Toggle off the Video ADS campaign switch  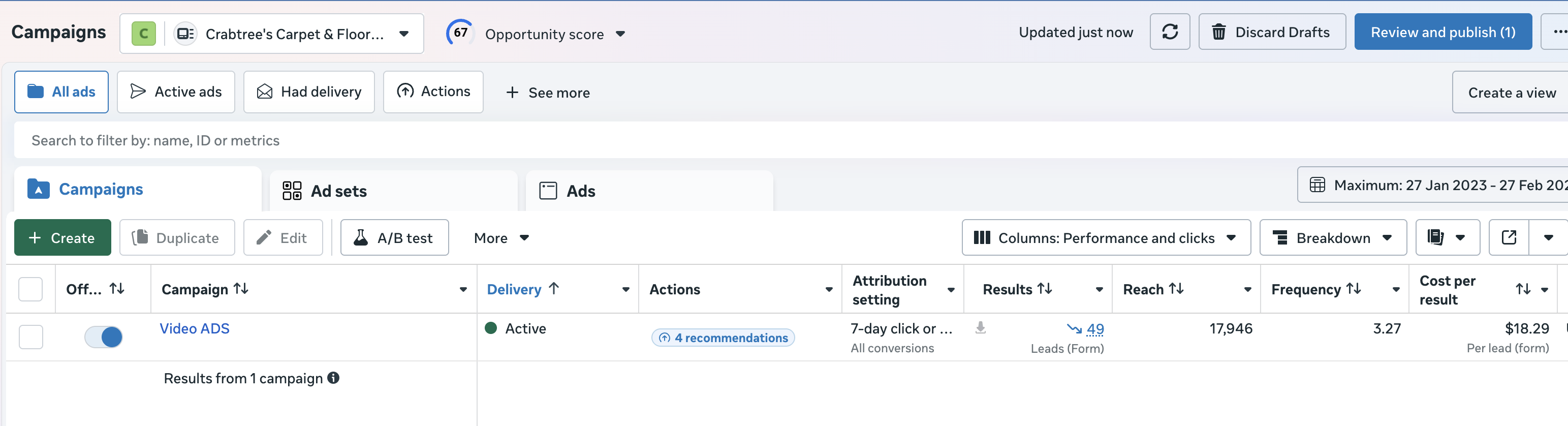coord(104,337)
